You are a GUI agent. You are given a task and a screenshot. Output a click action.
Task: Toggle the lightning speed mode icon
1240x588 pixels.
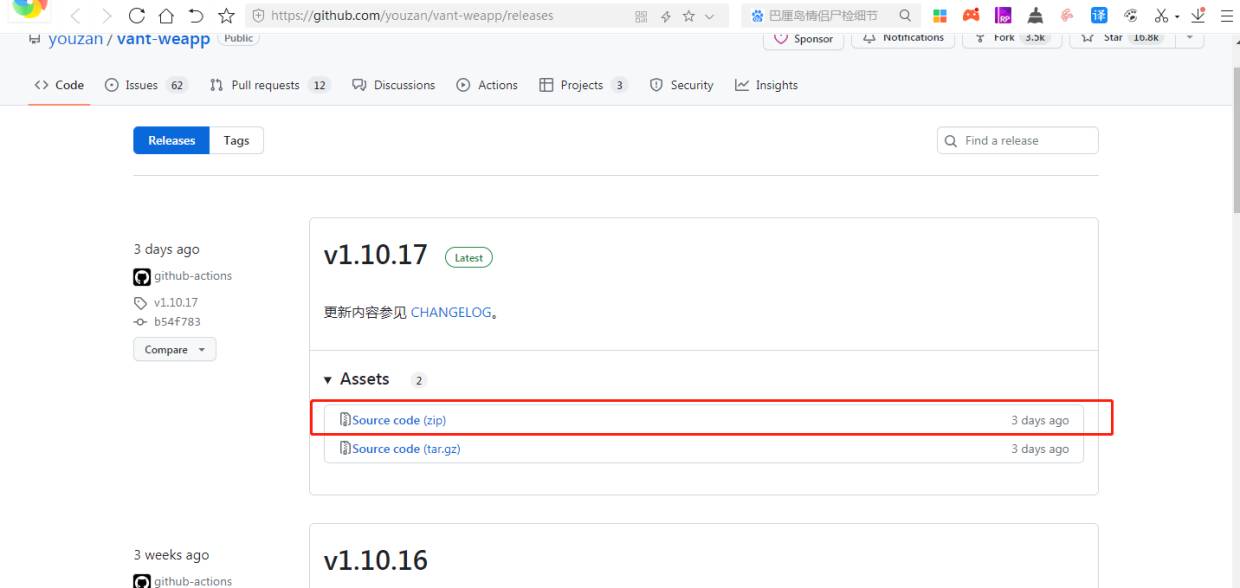(x=665, y=16)
